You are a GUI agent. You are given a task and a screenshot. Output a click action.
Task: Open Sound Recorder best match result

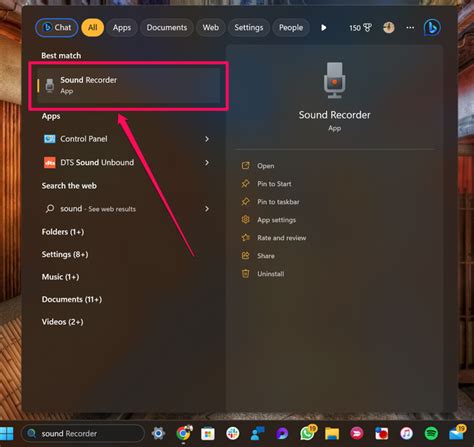coord(129,85)
